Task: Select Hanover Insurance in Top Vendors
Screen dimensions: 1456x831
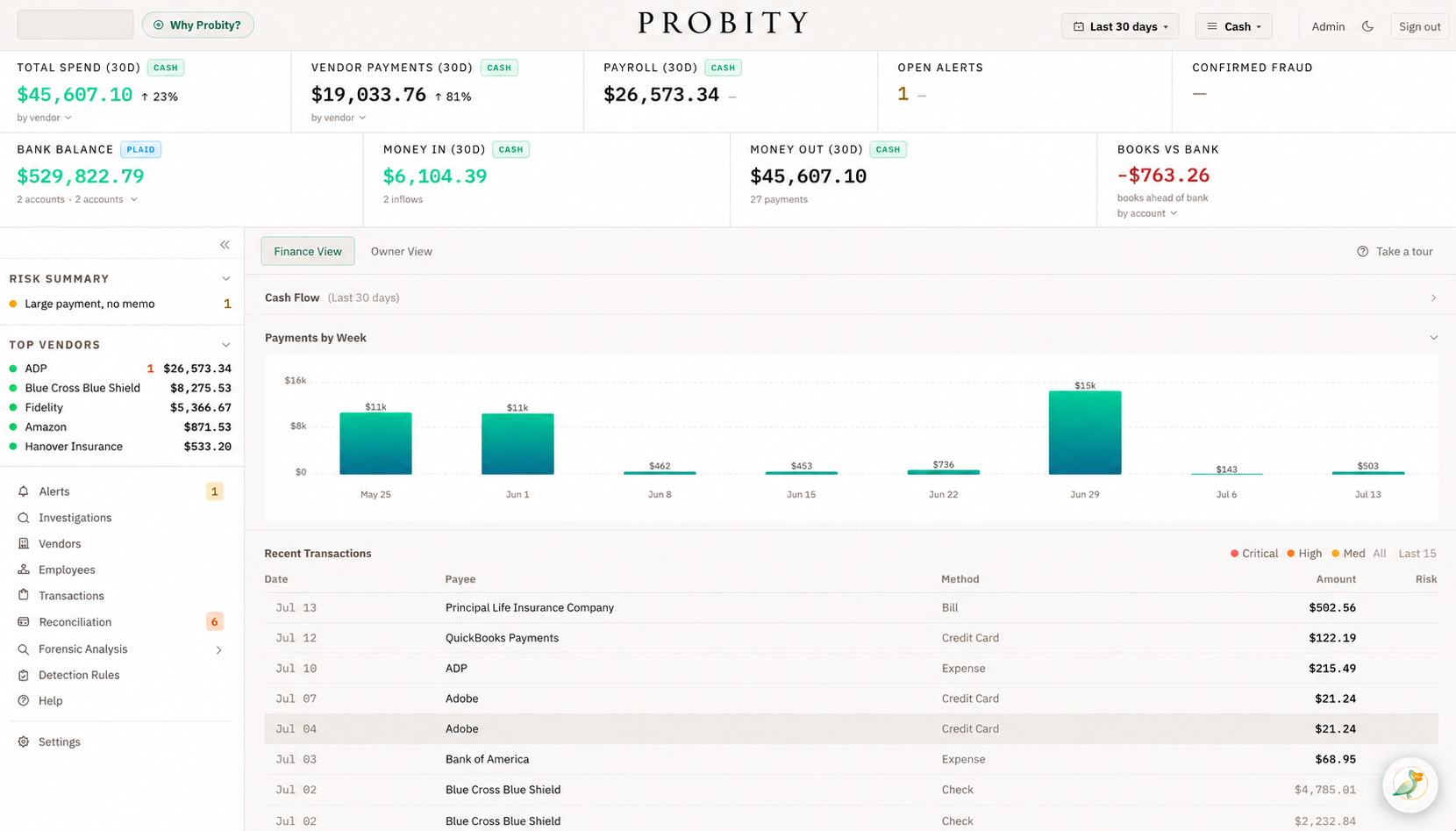Action: point(120,447)
